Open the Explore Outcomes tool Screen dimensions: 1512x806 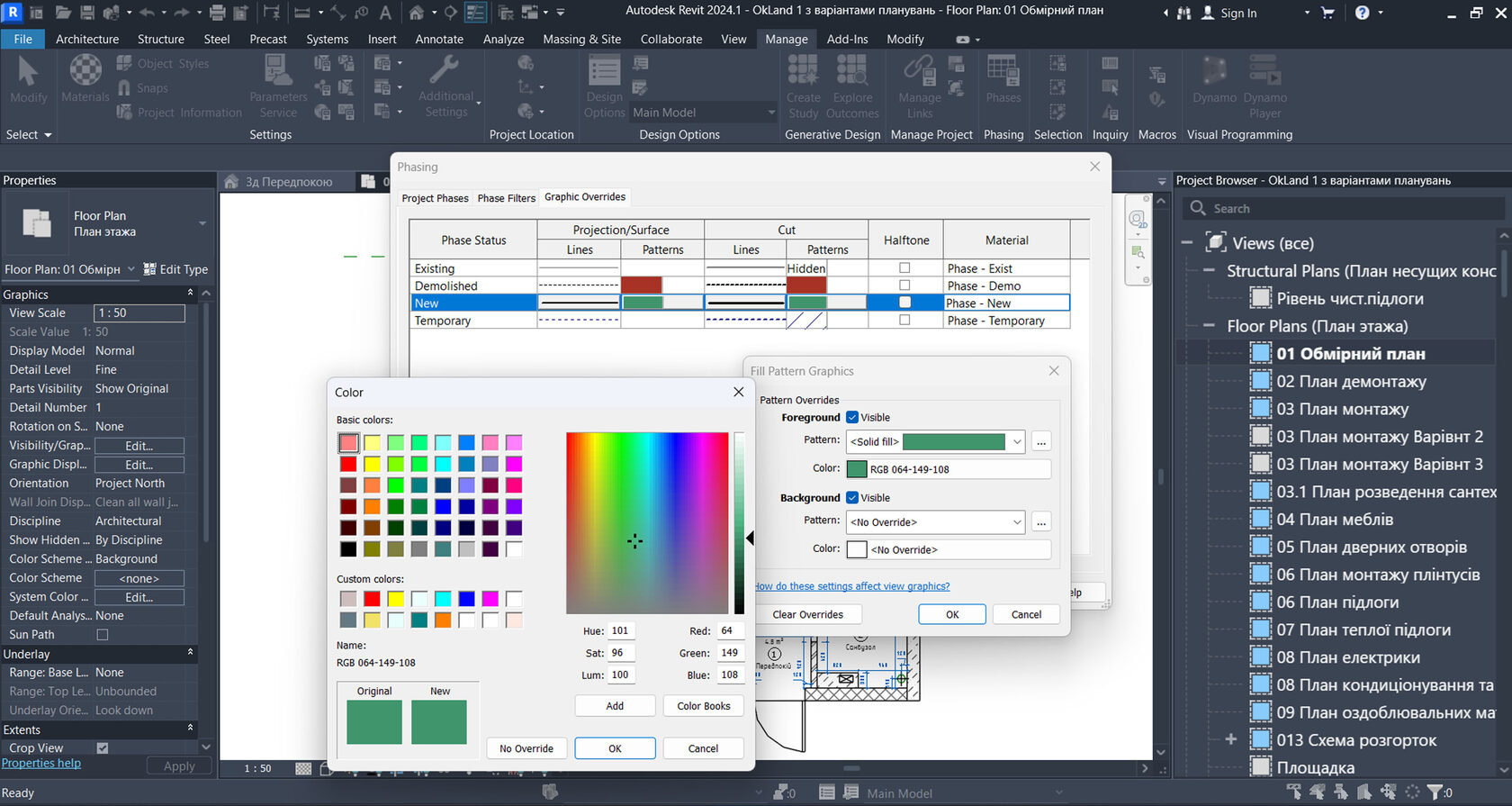tap(852, 86)
